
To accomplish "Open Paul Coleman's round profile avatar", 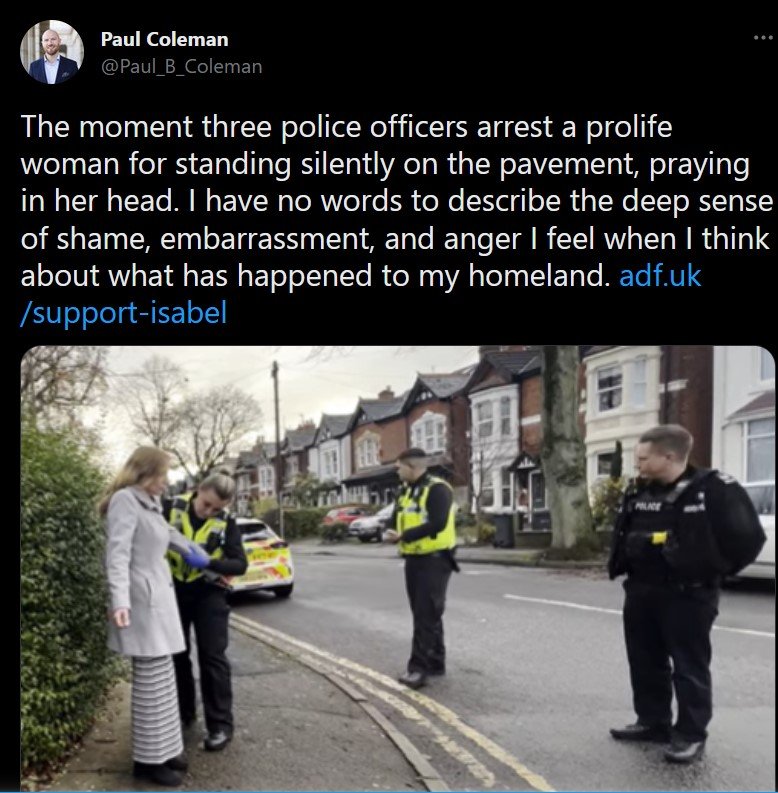I will pyautogui.click(x=52, y=52).
